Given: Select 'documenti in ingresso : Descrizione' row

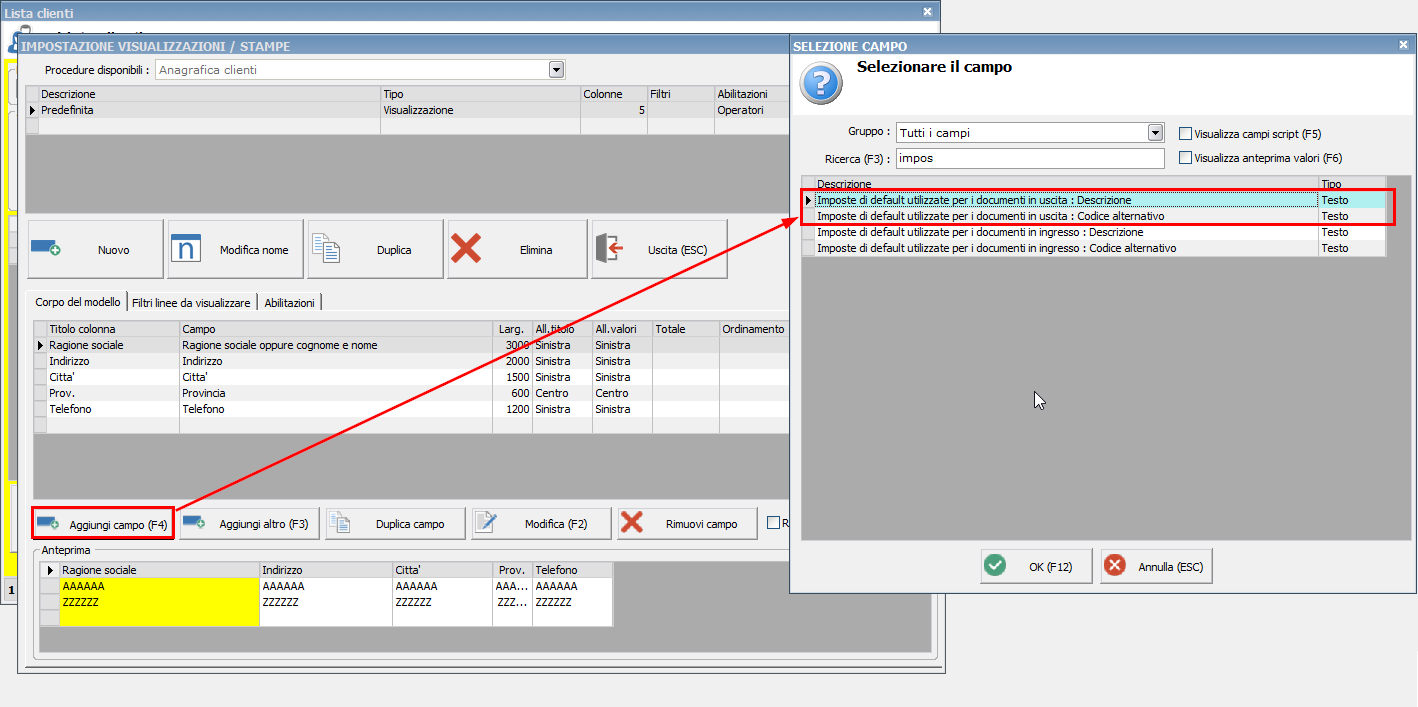Looking at the screenshot, I should point(1094,232).
